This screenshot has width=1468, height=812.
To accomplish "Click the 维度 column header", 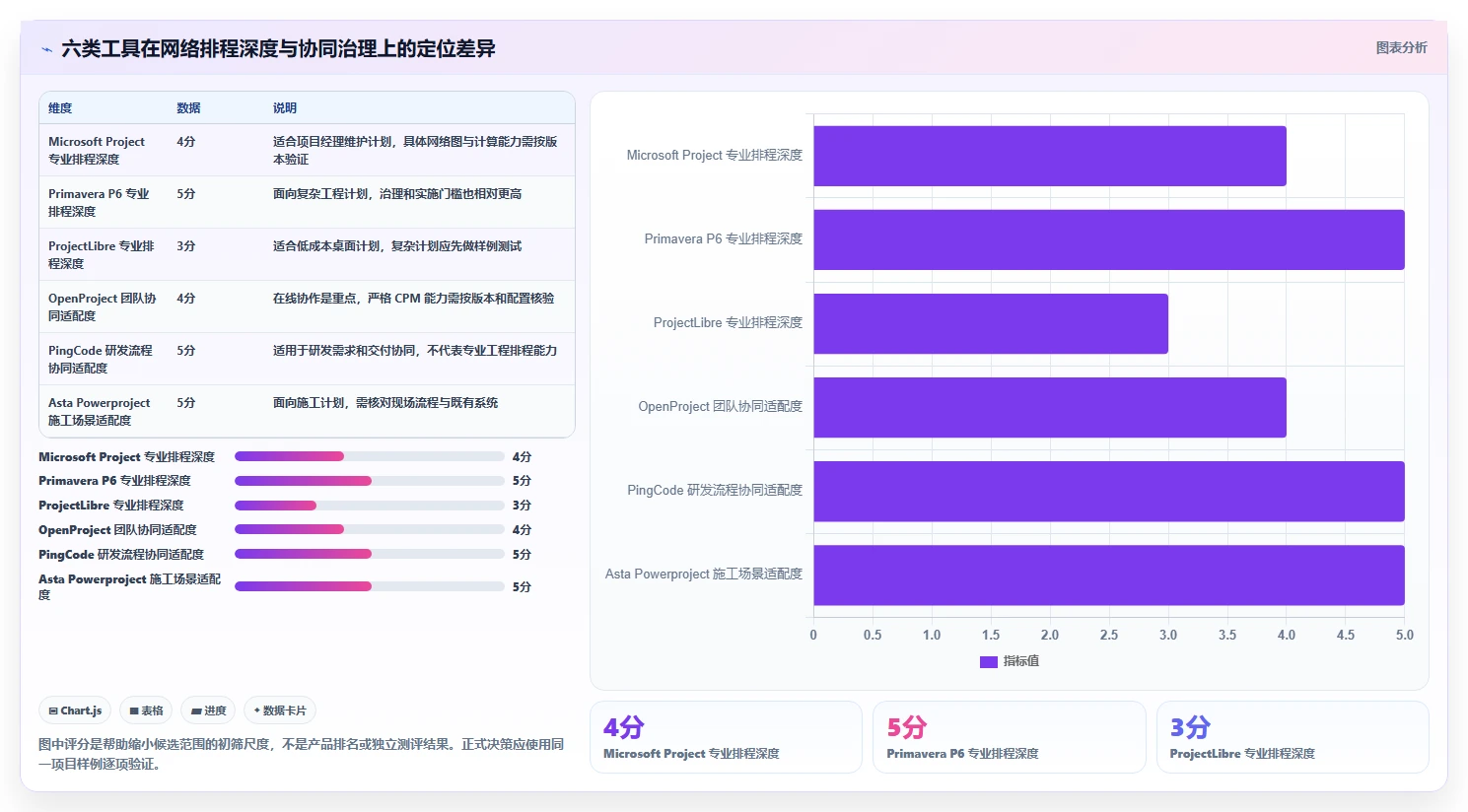I will pyautogui.click(x=60, y=108).
